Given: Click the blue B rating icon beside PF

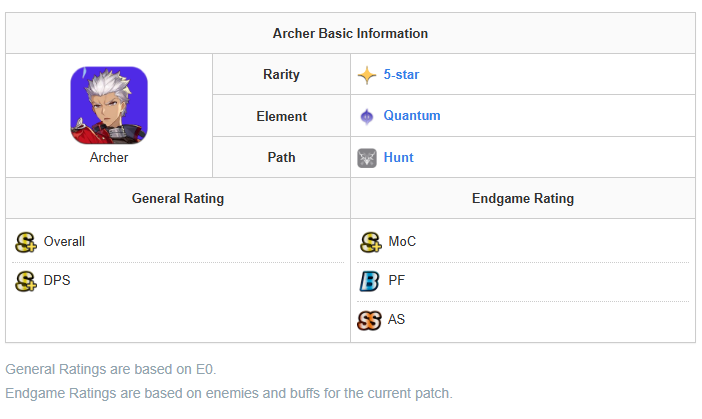Looking at the screenshot, I should [369, 282].
